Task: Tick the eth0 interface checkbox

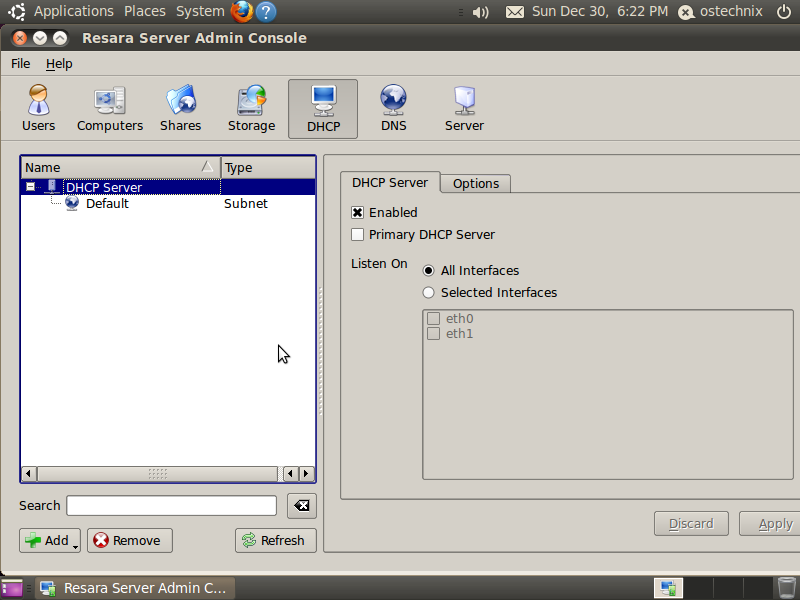Action: click(x=433, y=318)
